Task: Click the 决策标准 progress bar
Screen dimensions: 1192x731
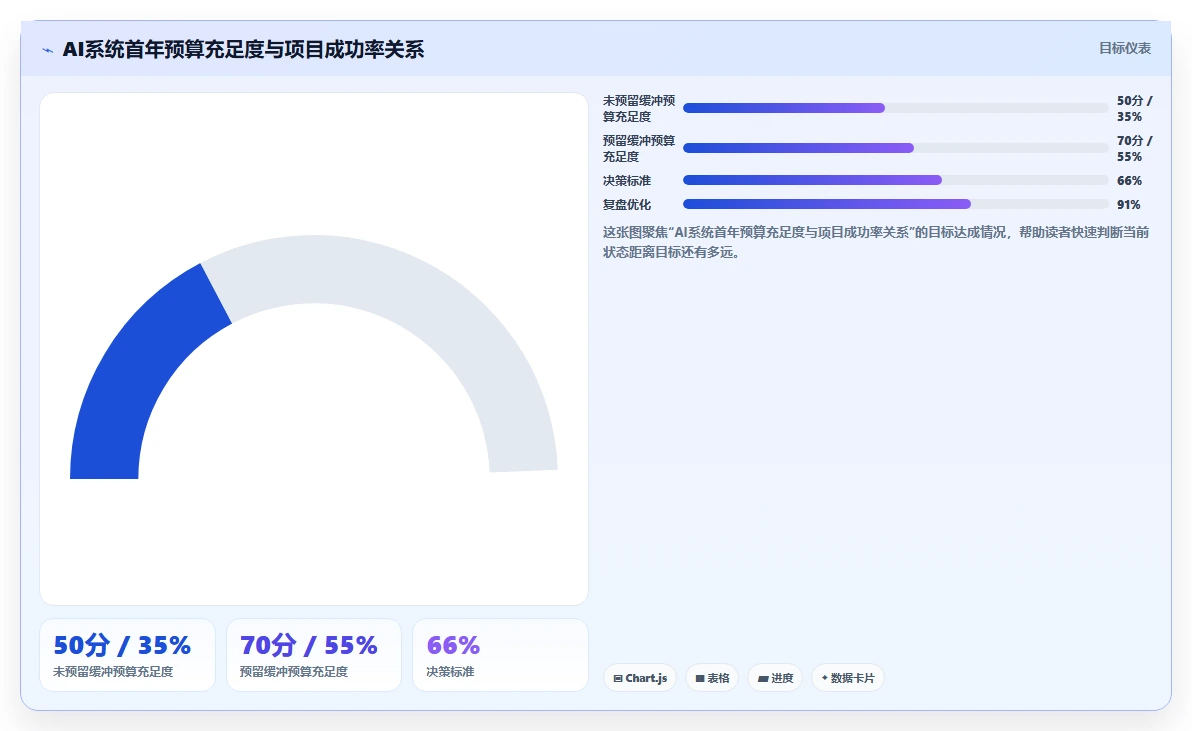Action: 896,180
